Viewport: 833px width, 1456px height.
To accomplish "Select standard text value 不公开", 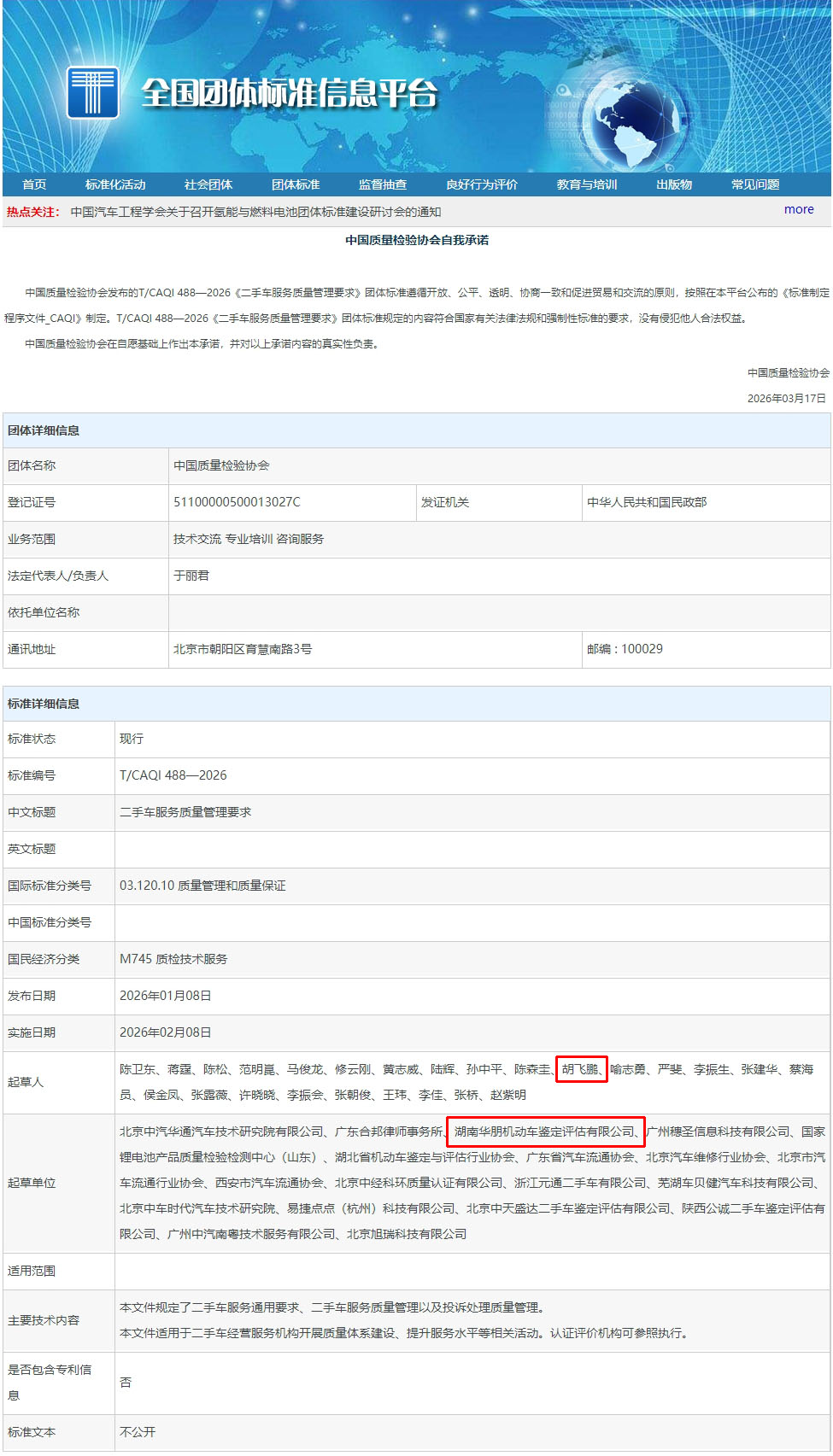I will tap(138, 1432).
